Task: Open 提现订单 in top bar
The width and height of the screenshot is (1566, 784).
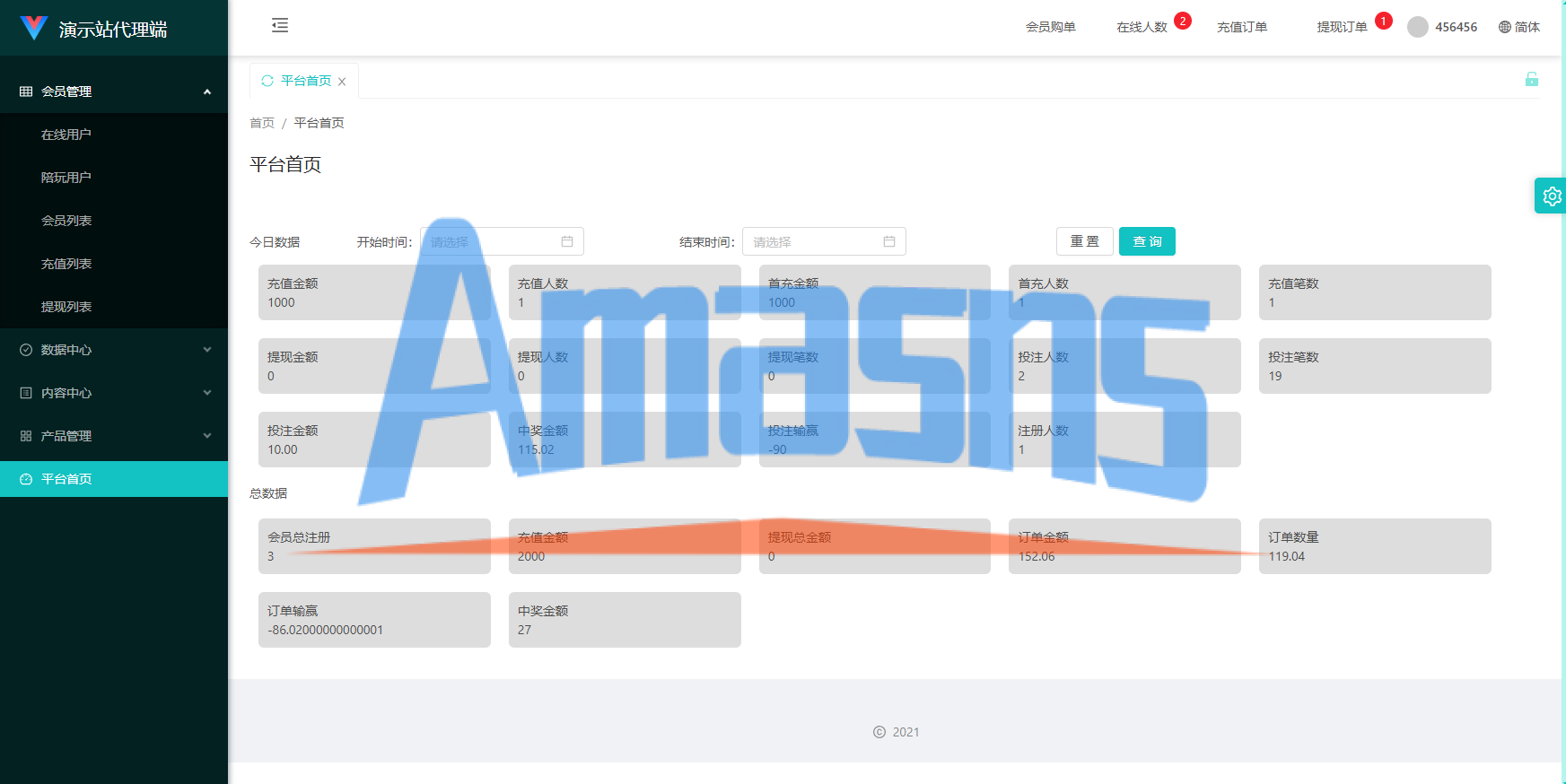Action: (1342, 27)
